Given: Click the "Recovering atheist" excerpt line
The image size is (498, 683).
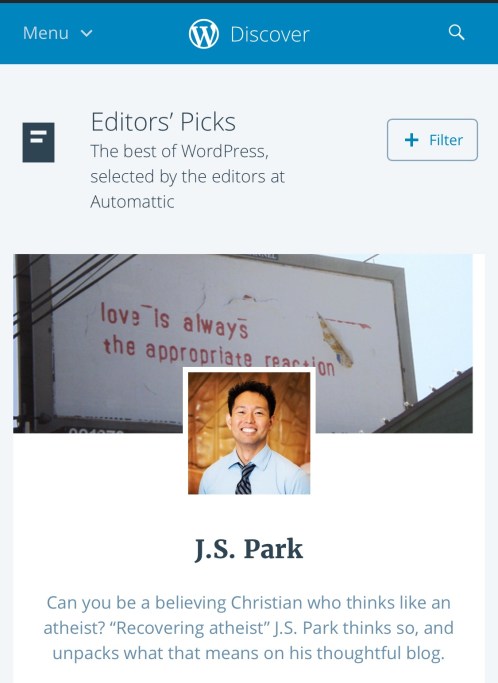Looking at the screenshot, I should (248, 628).
